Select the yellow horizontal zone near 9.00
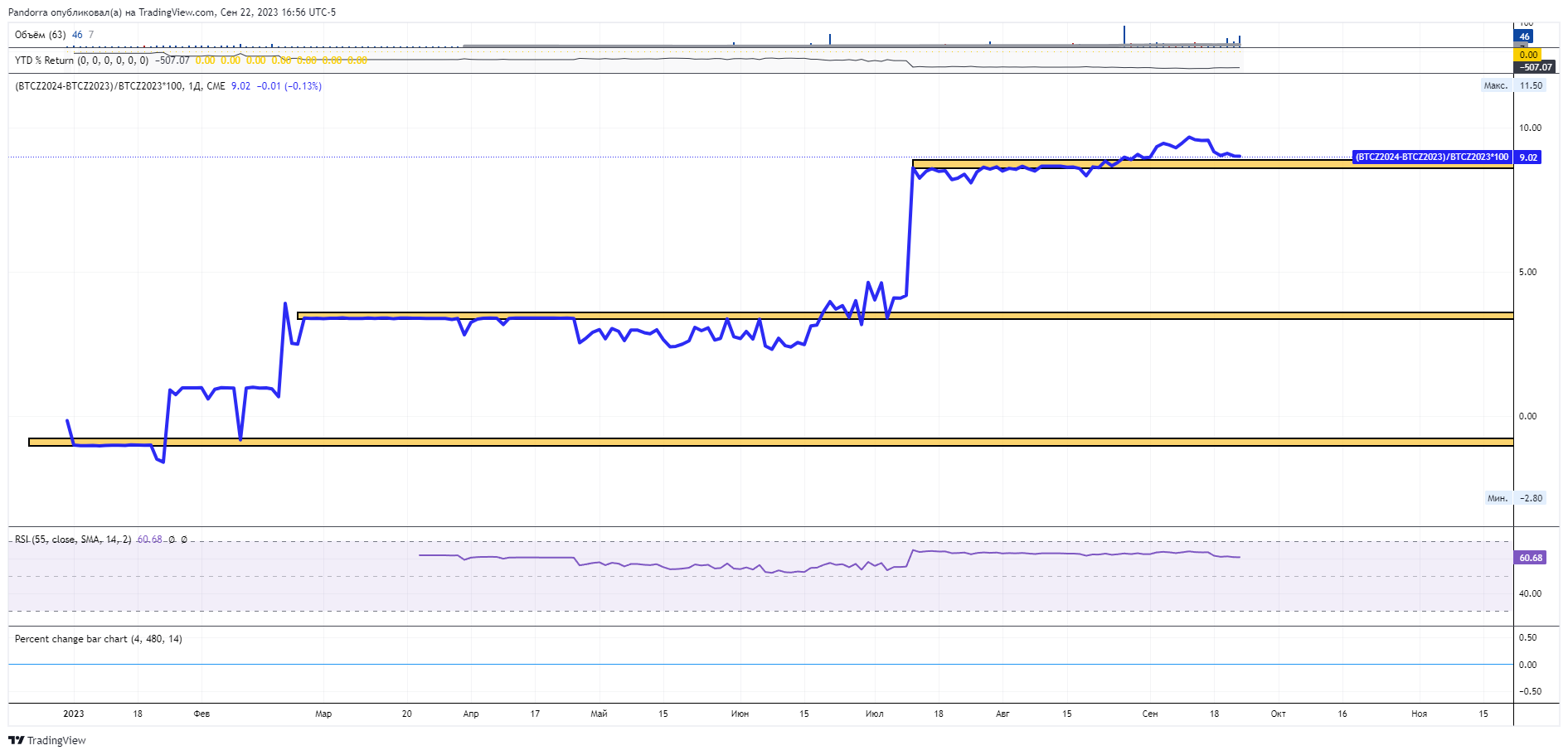The height and width of the screenshot is (755, 1568). coord(1212,164)
